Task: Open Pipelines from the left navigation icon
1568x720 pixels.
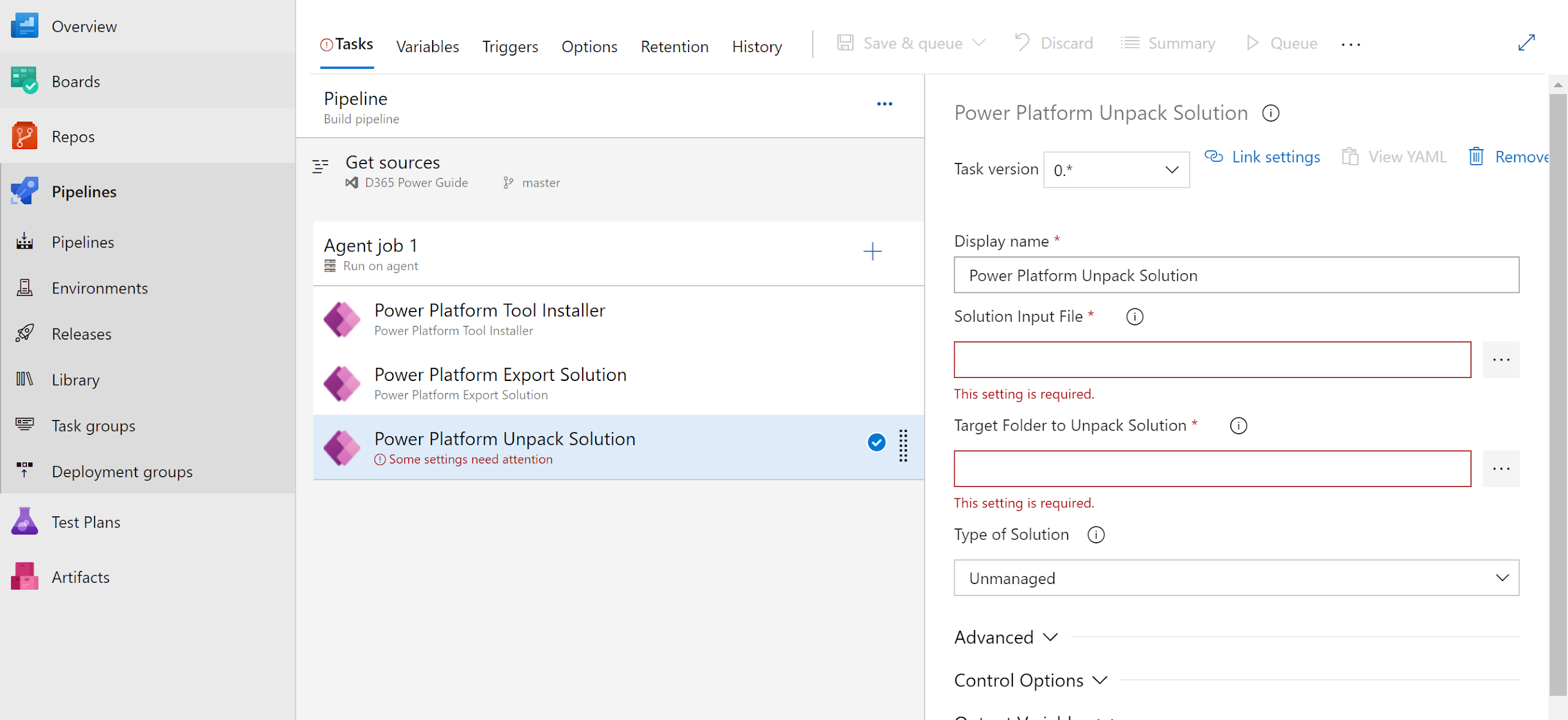Action: (x=25, y=191)
